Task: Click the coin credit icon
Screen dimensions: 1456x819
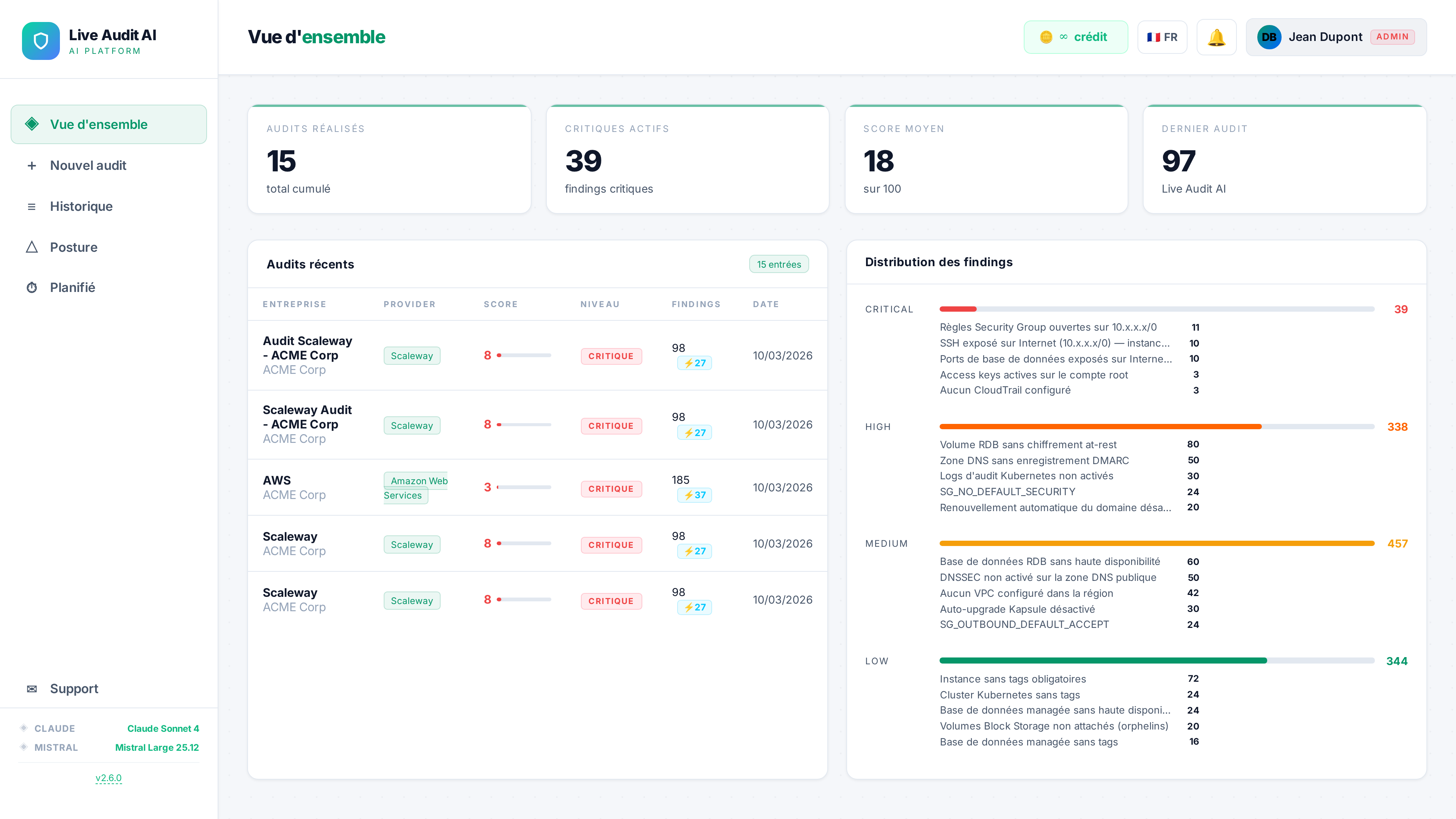Action: 1046,37
